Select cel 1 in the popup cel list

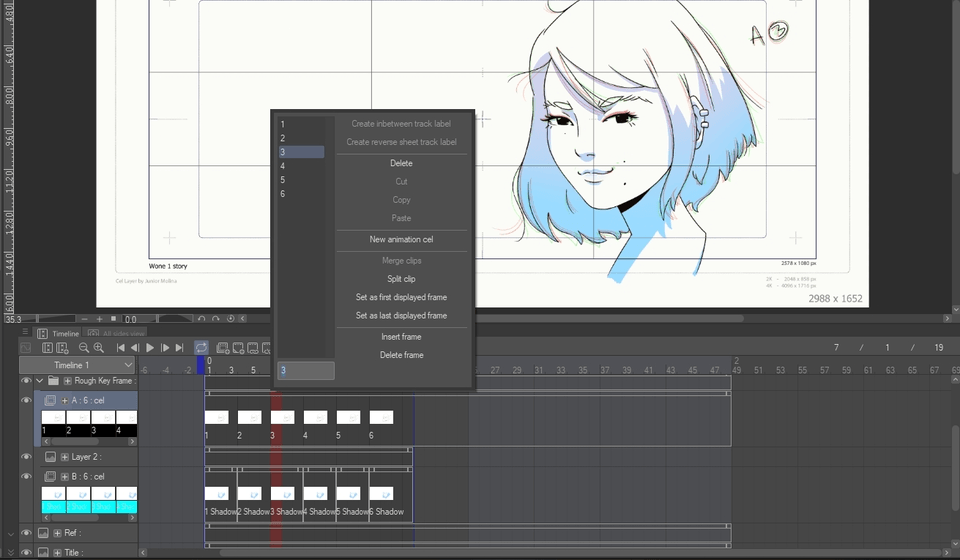(301, 124)
